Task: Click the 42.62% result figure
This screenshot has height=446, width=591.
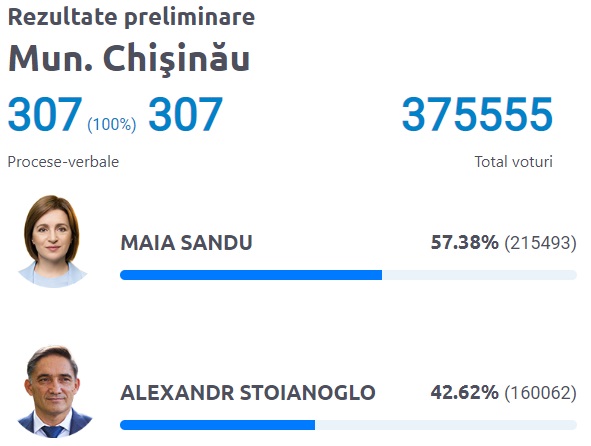Action: coord(464,392)
